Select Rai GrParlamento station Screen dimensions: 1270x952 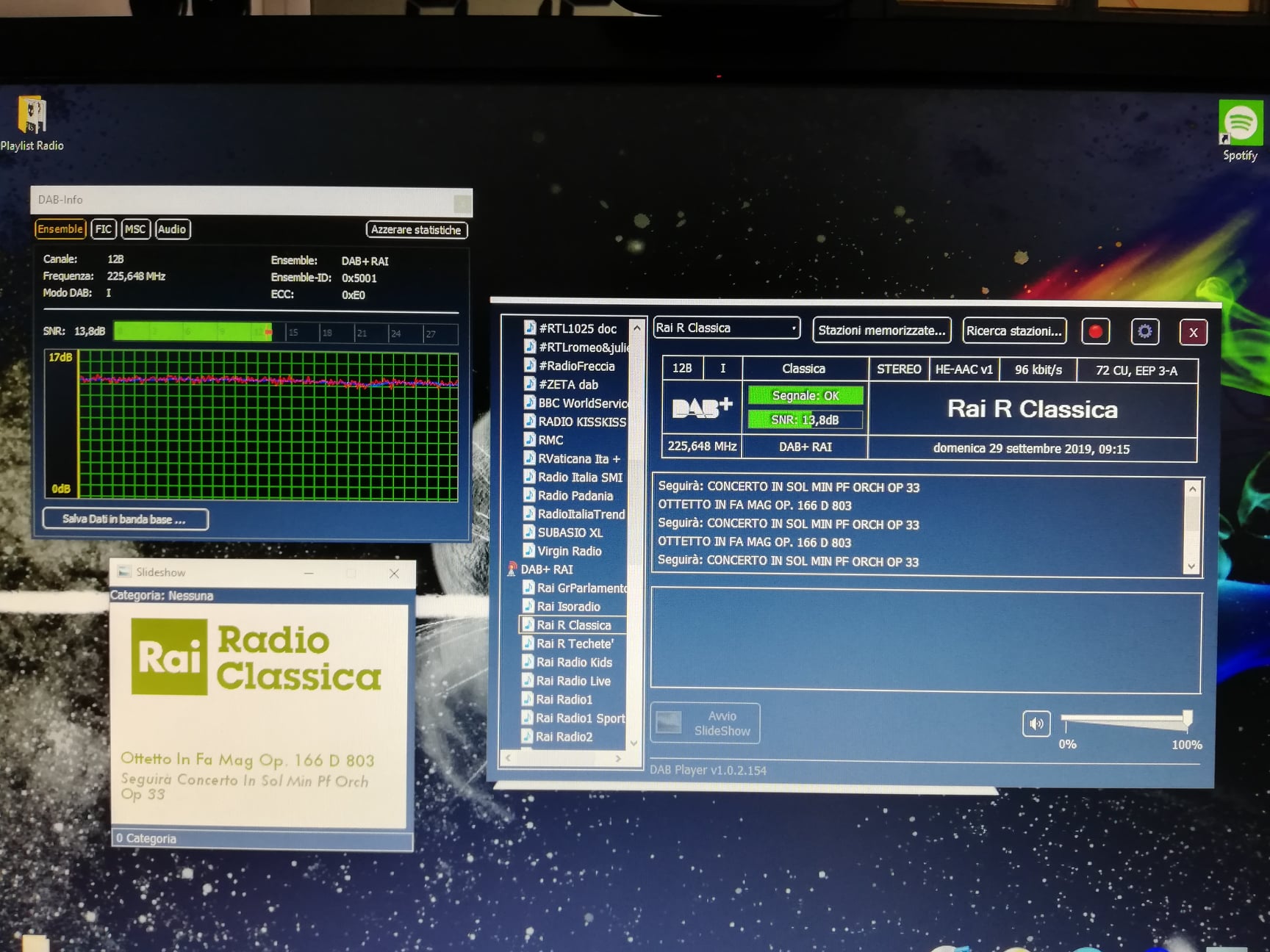click(574, 588)
